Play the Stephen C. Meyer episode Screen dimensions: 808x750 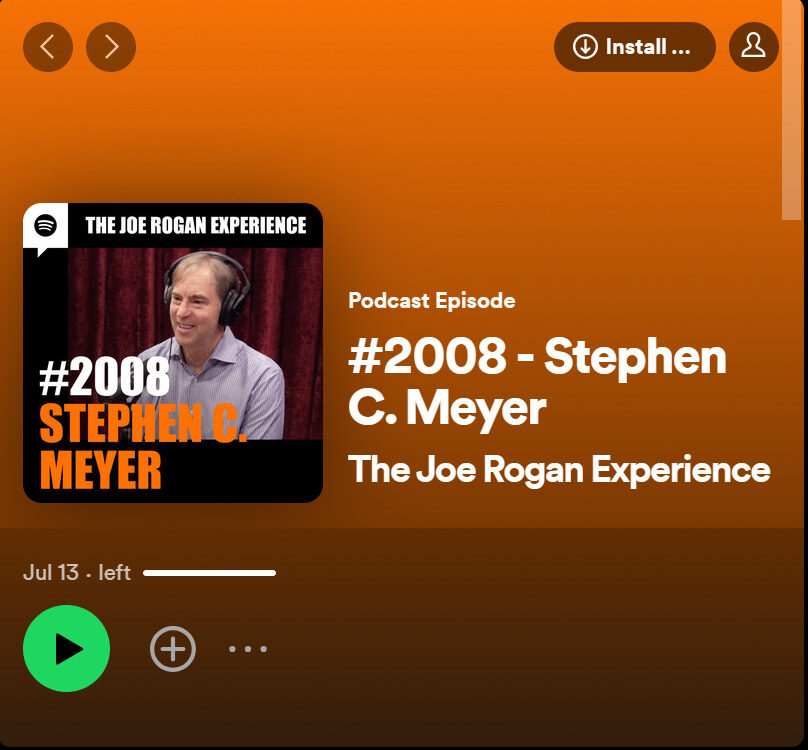(66, 649)
